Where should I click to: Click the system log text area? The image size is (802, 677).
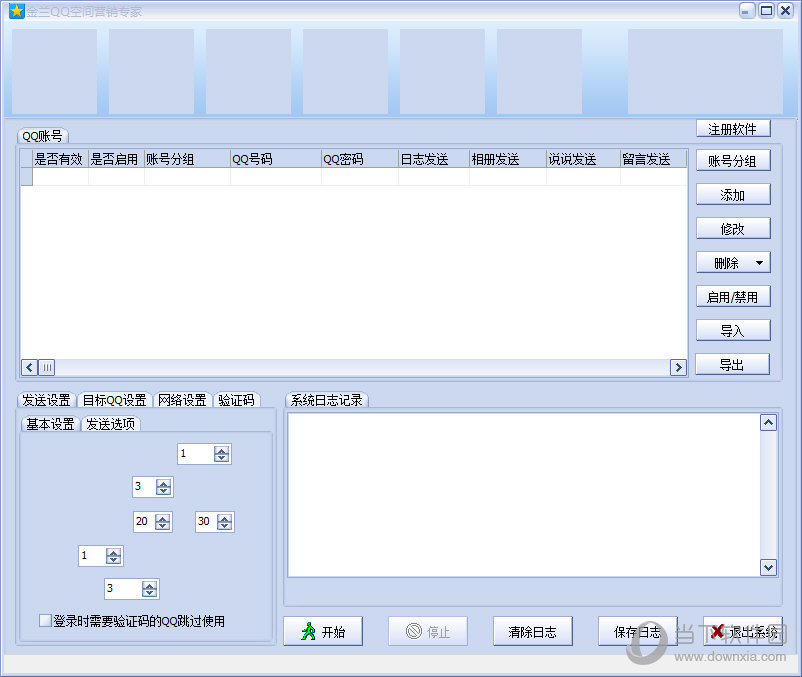tap(524, 494)
